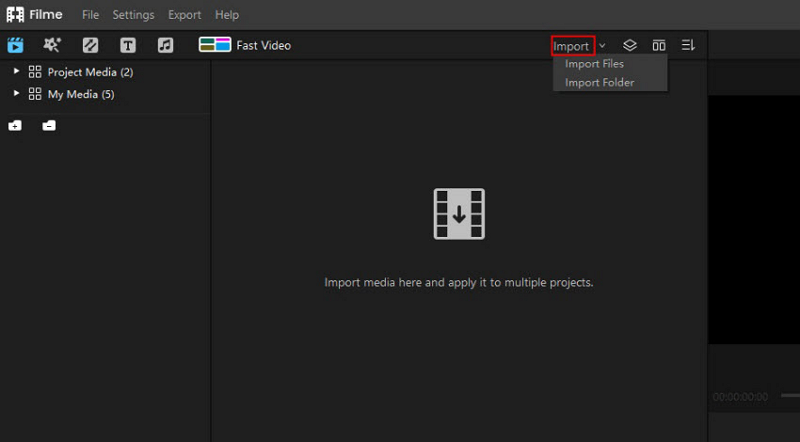This screenshot has width=800, height=442.
Task: Click the film strip import placeholder
Action: (x=459, y=214)
